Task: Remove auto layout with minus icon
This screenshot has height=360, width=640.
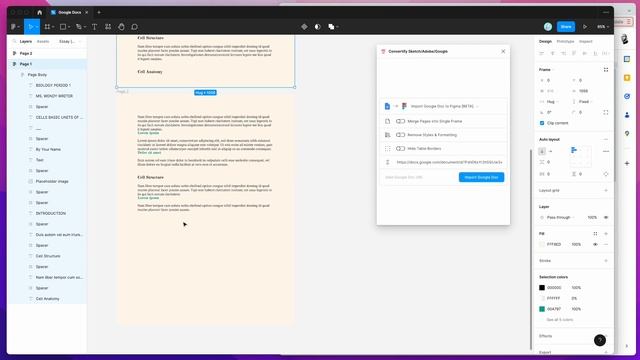Action: [x=606, y=139]
